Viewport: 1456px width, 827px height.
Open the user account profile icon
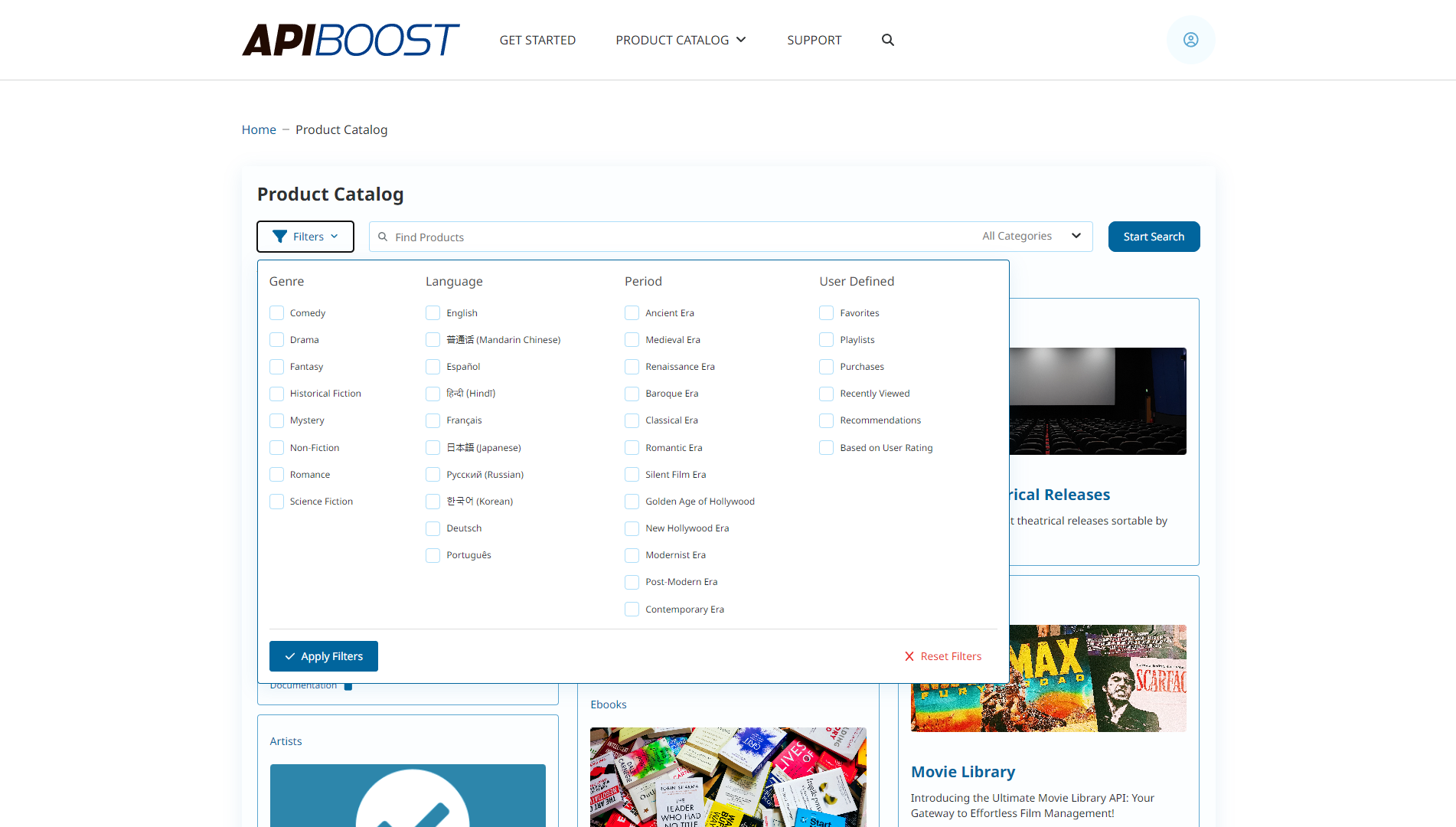pos(1190,40)
